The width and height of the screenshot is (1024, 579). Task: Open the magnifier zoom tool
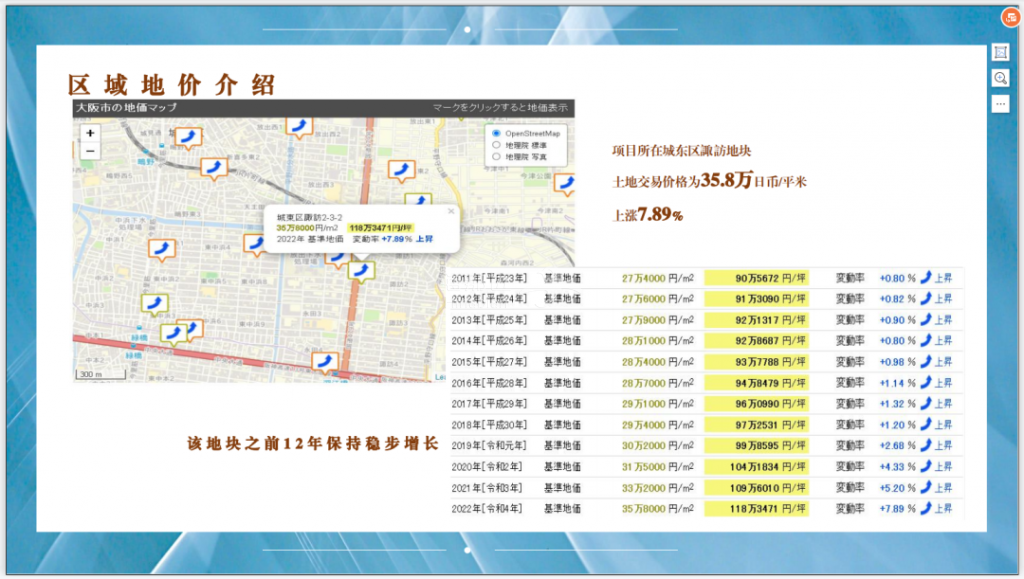[x=1000, y=78]
